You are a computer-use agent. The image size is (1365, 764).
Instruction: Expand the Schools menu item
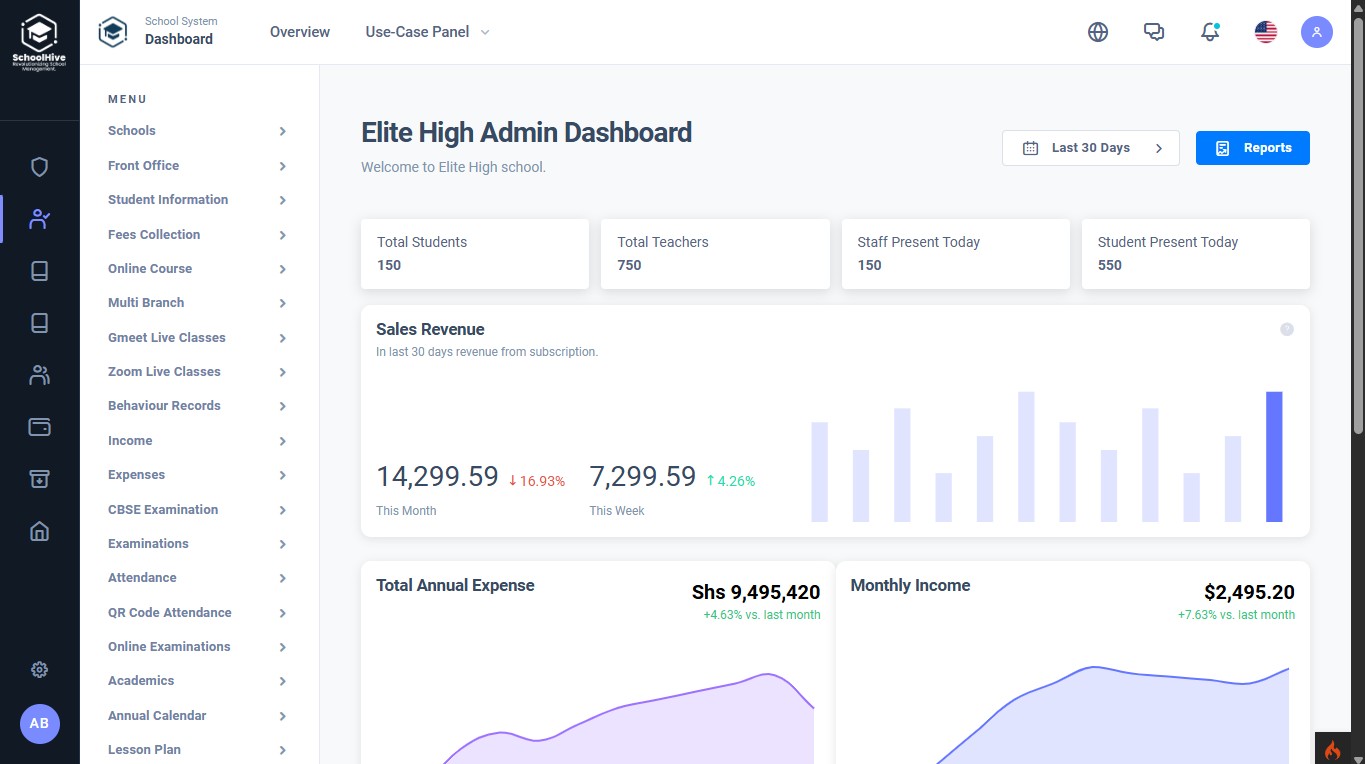coord(197,131)
